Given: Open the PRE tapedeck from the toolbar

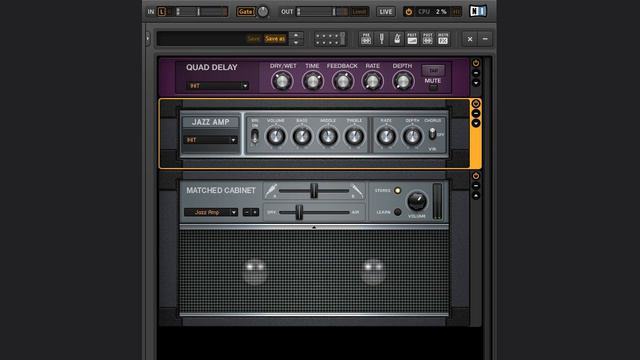Looking at the screenshot, I should (366, 39).
